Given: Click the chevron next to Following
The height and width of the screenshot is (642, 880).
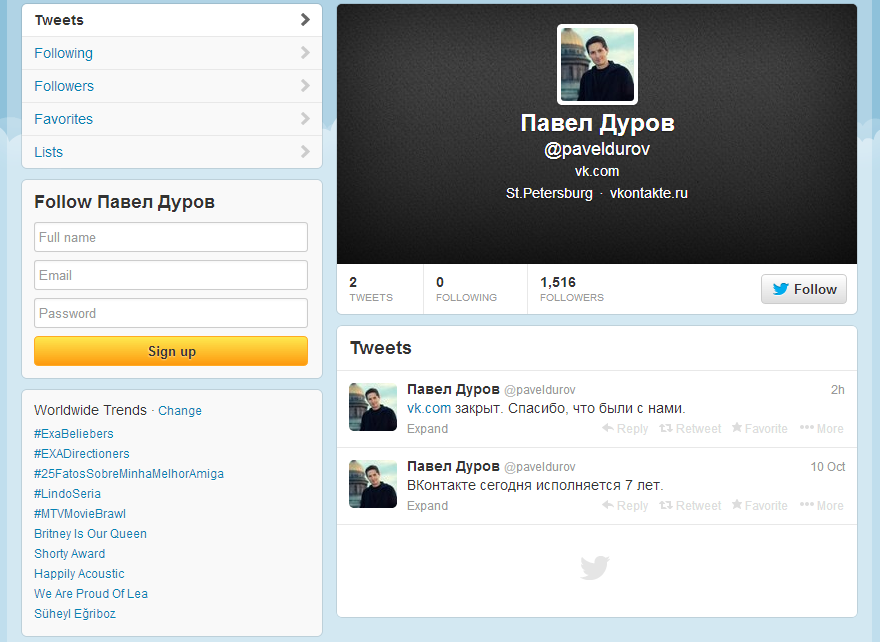Looking at the screenshot, I should click(x=305, y=53).
